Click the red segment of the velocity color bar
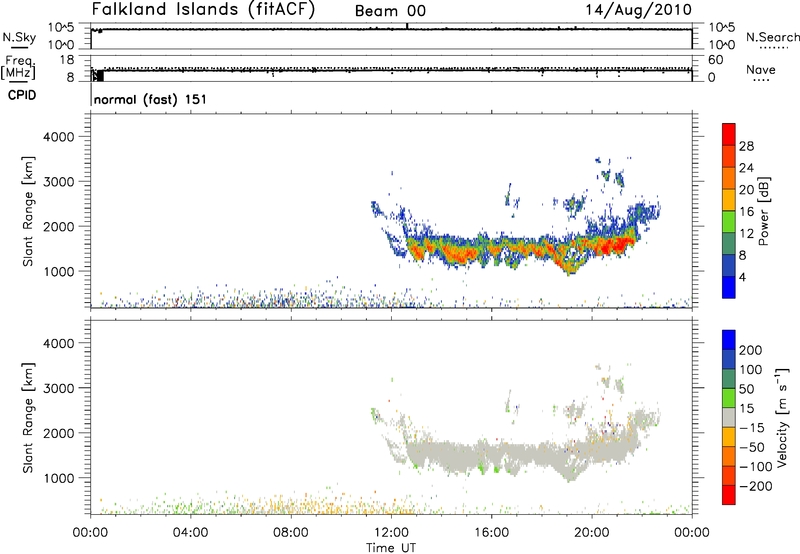The image size is (800, 554). 729,495
